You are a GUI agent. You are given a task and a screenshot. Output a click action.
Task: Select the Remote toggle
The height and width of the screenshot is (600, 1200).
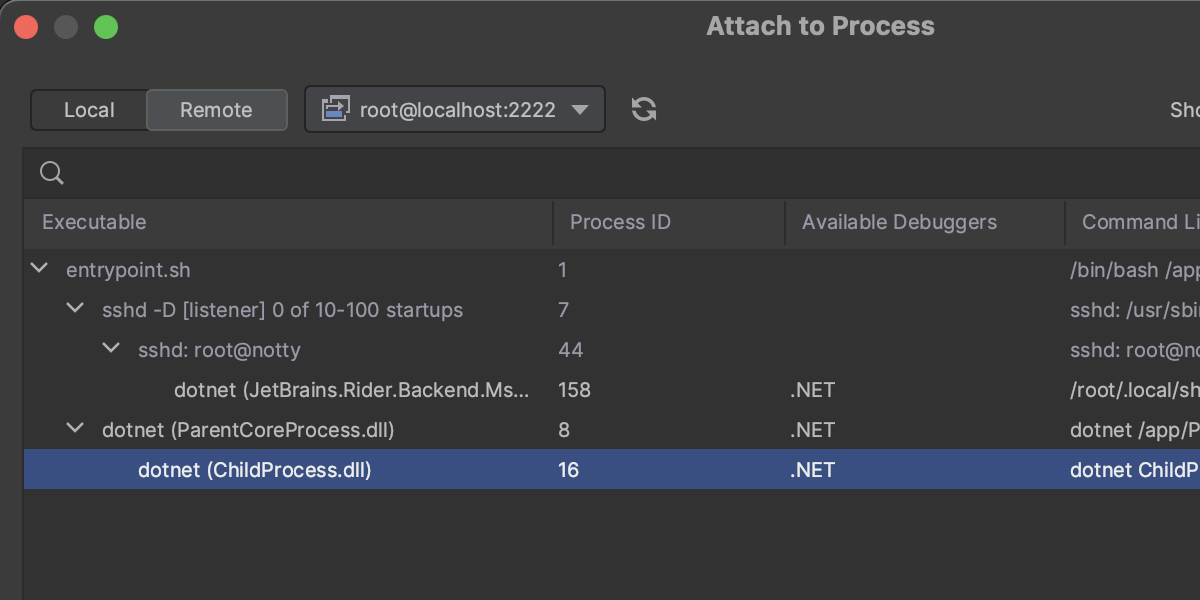pyautogui.click(x=216, y=110)
